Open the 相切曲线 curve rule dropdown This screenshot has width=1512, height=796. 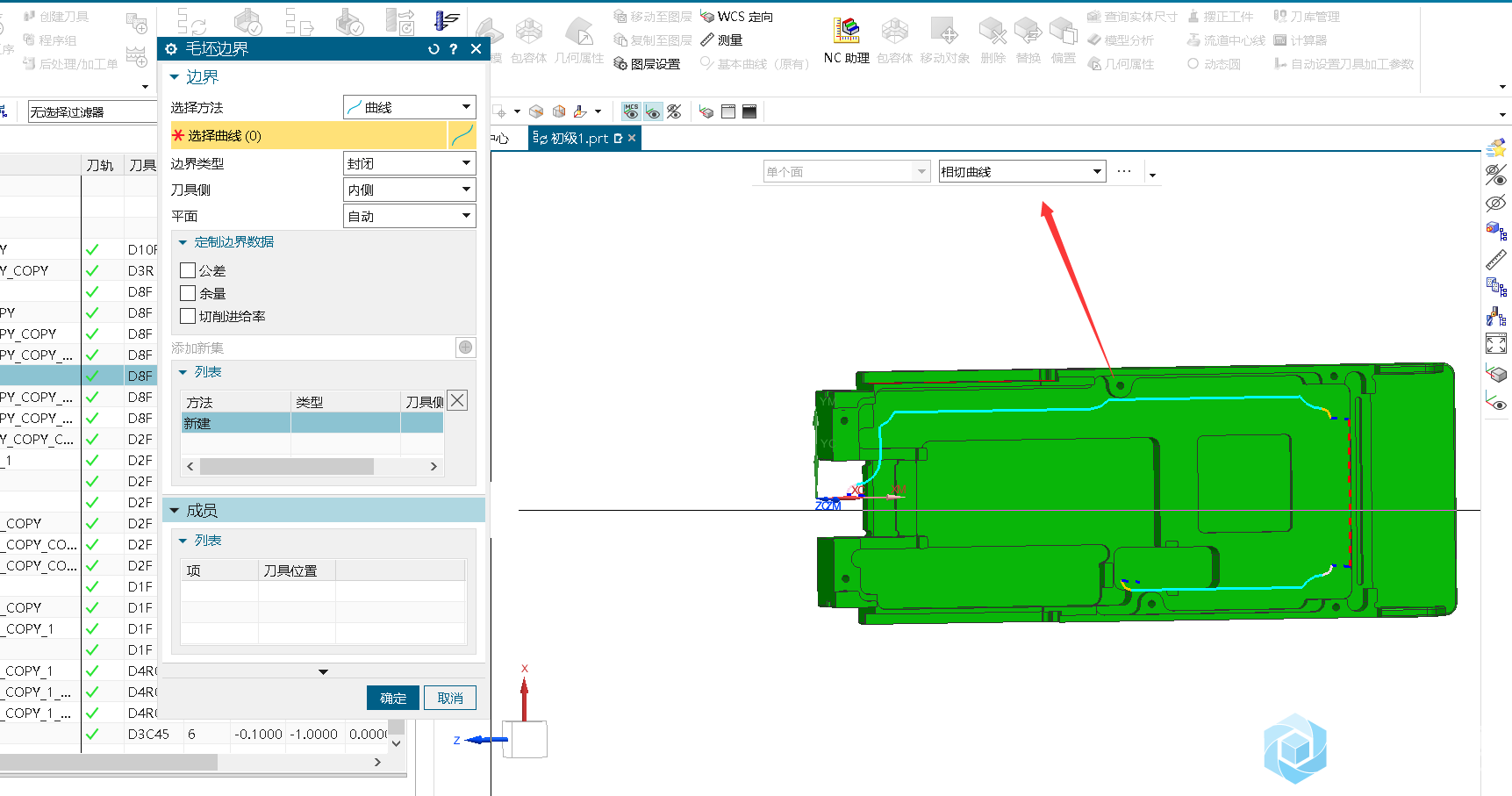point(1022,171)
